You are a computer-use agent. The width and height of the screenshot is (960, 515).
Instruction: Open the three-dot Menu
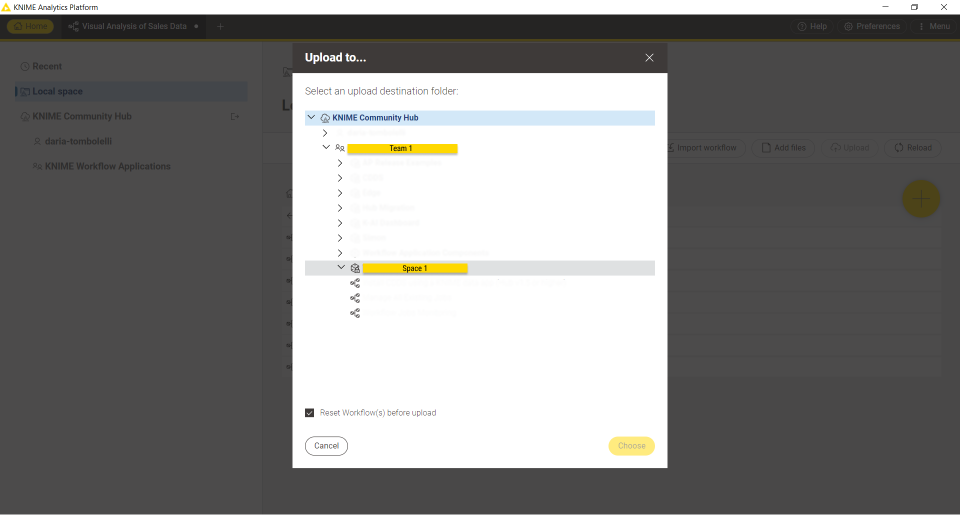click(933, 26)
